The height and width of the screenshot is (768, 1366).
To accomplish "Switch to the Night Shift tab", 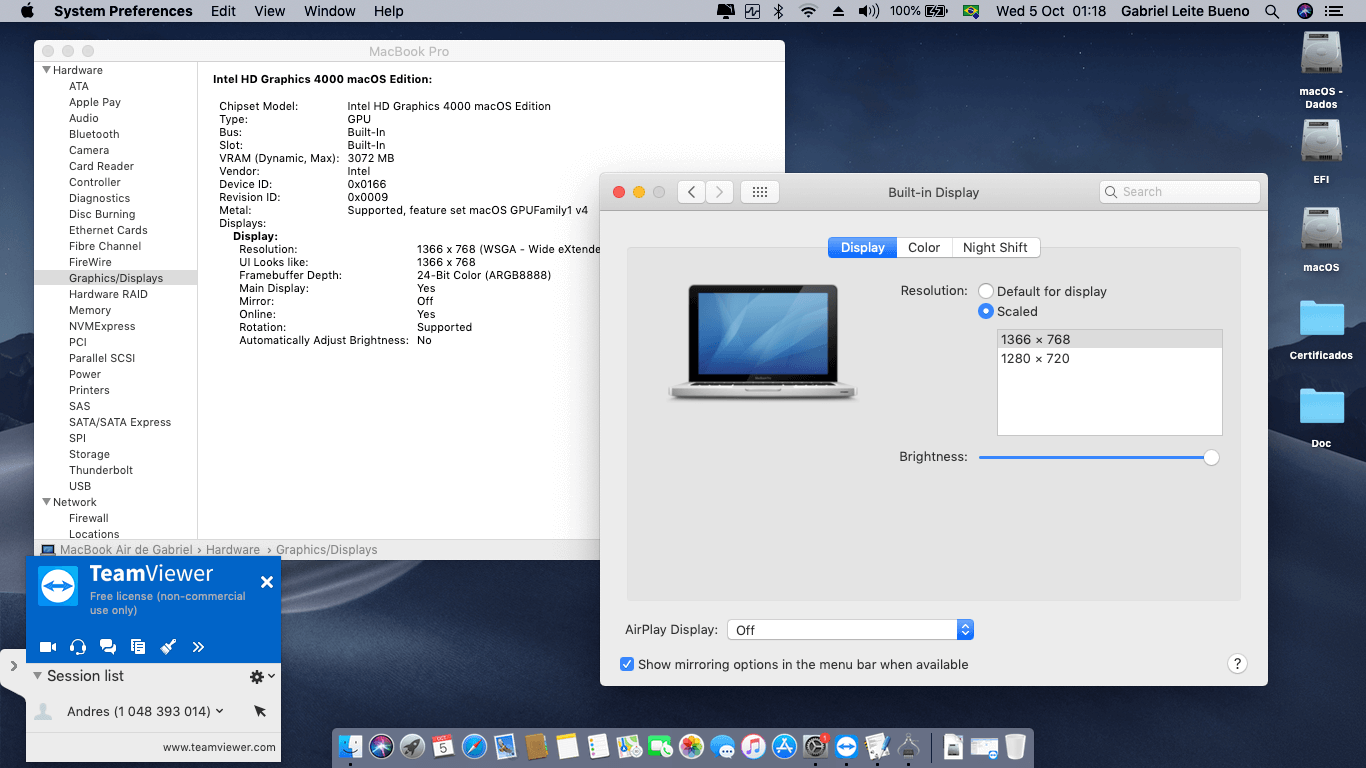I will pyautogui.click(x=995, y=248).
